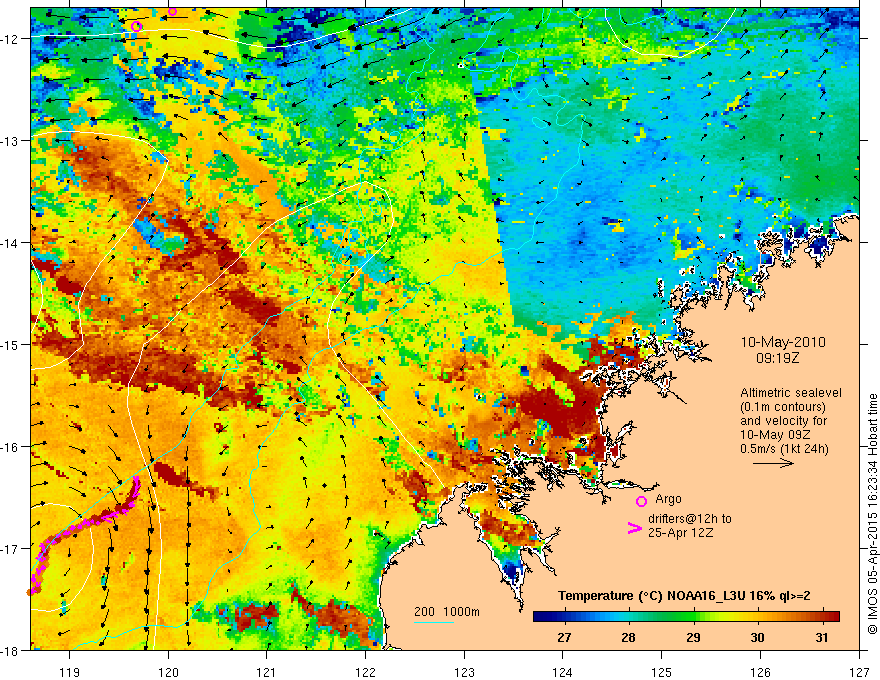Click the color bar tick label 31
The image size is (880, 680).
click(822, 637)
